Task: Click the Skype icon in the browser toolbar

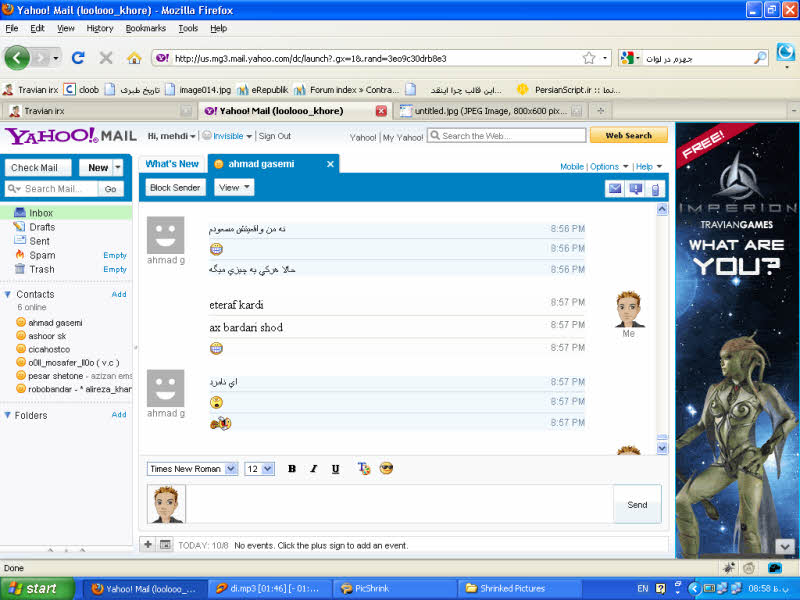Action: pos(786,53)
